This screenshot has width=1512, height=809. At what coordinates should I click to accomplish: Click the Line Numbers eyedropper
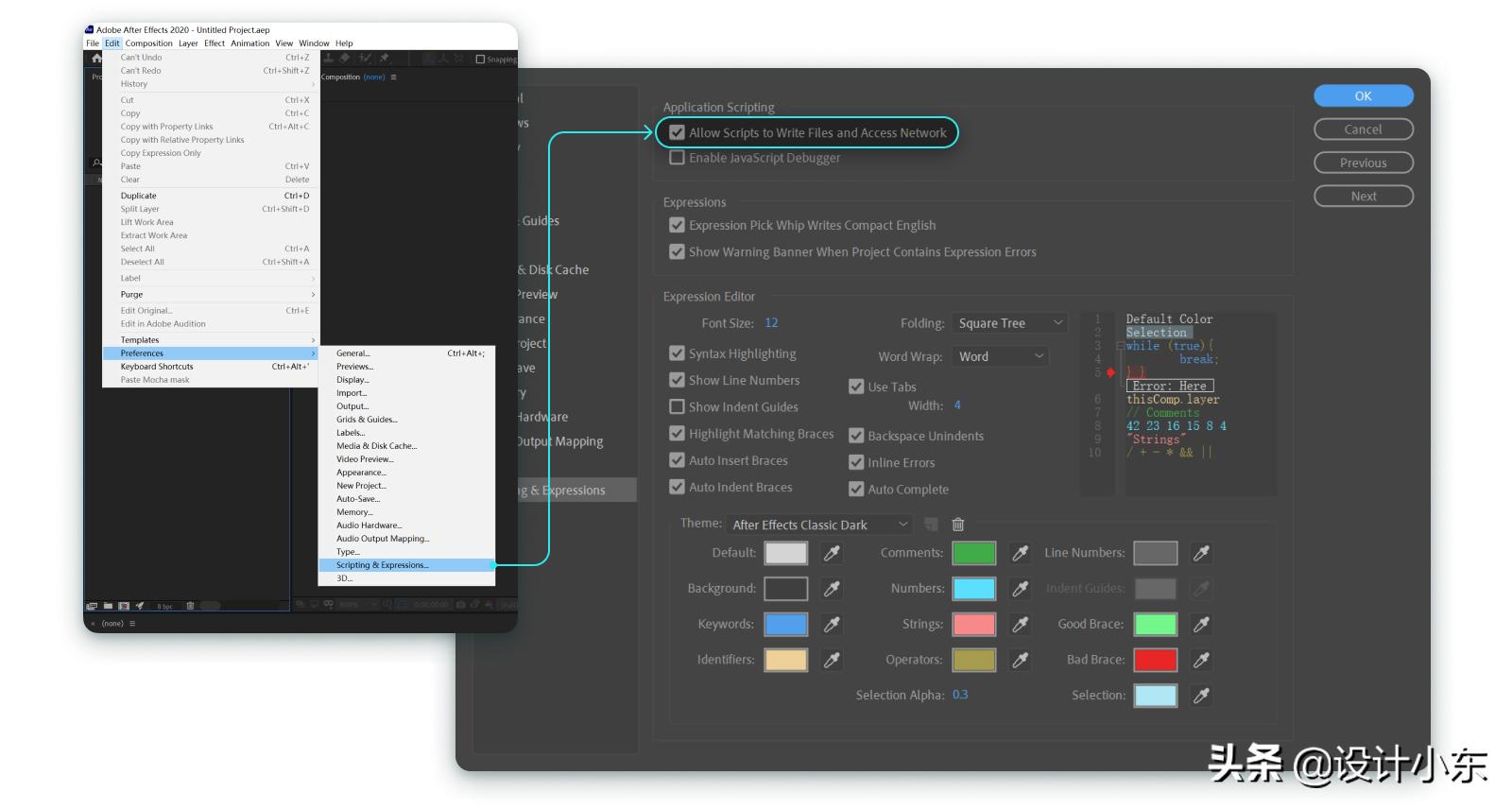pos(1201,553)
